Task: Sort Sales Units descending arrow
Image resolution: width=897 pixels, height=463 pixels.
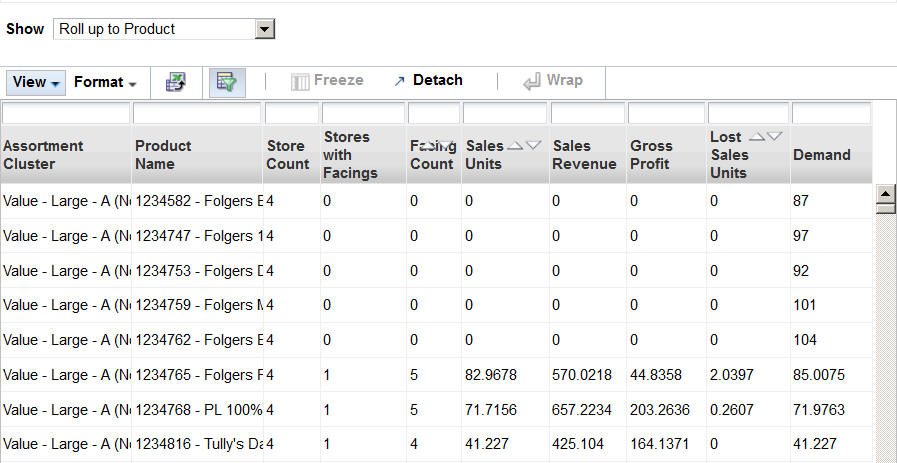Action: tap(533, 146)
